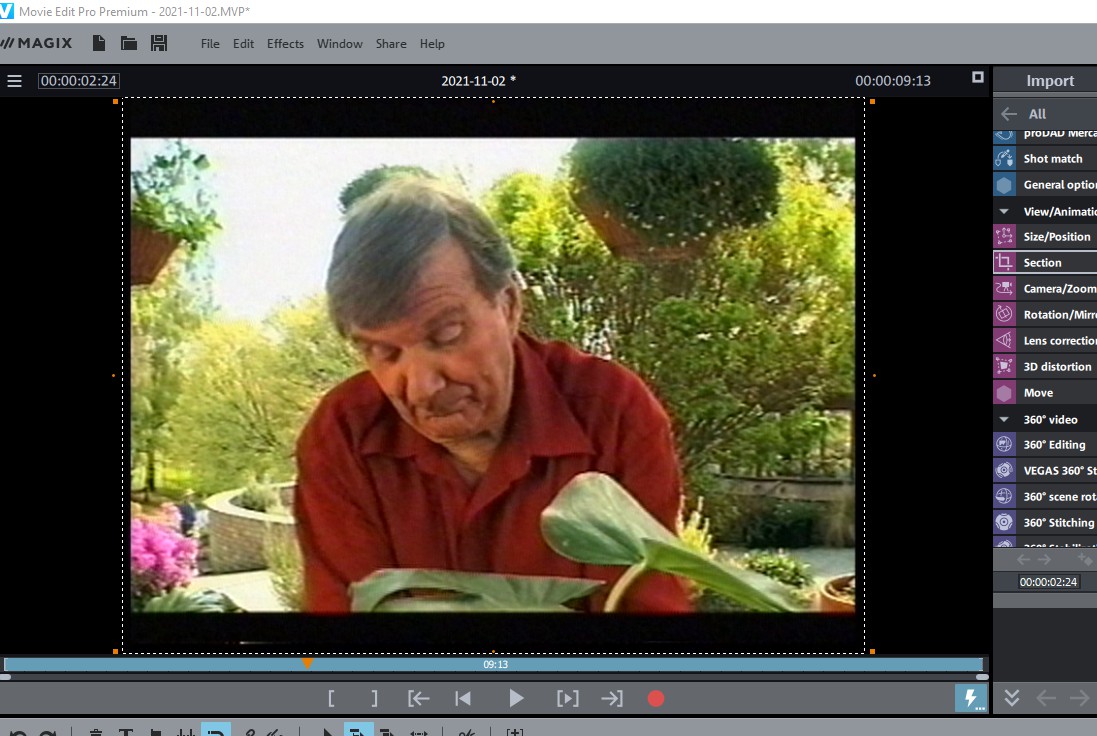Jump to range start button
Viewport: 1097px width, 736px height.
[x=418, y=698]
